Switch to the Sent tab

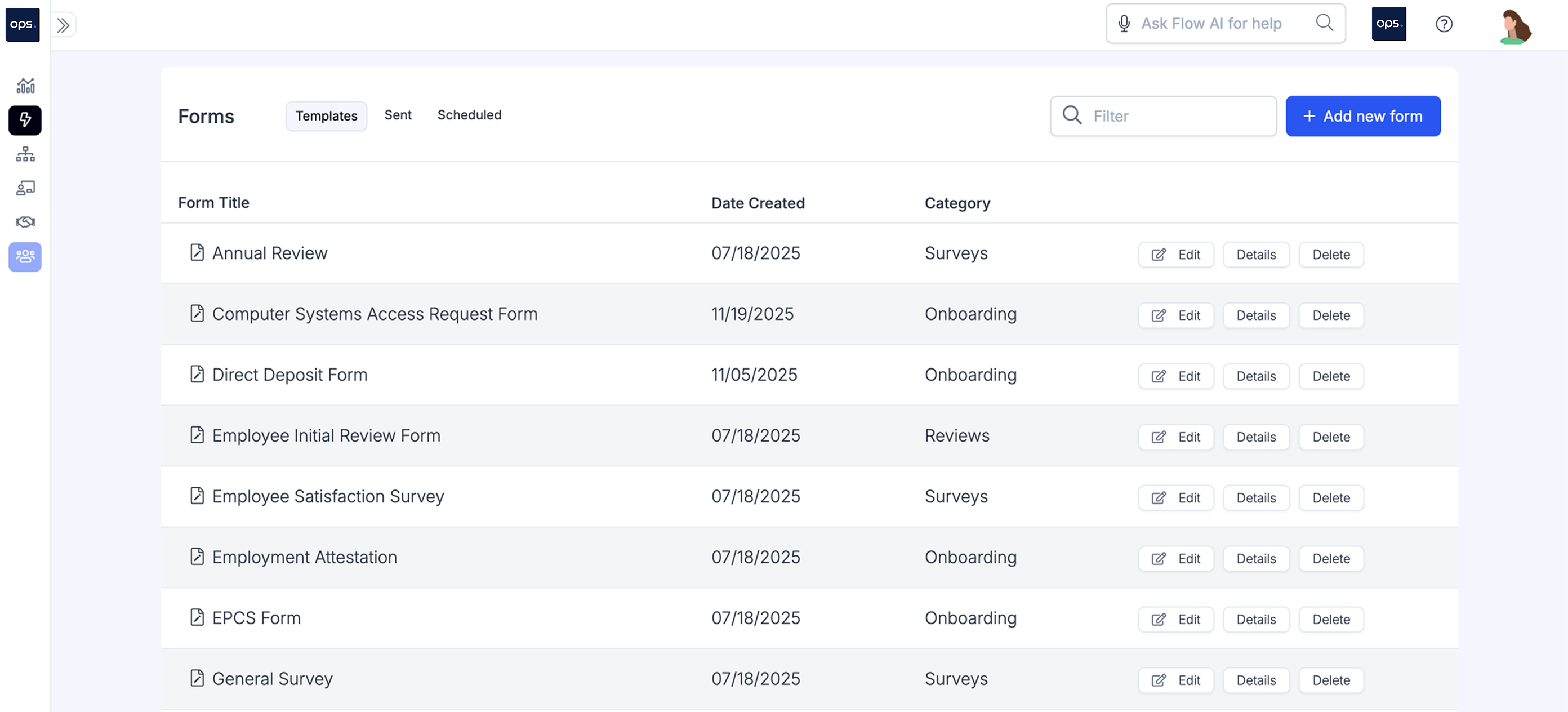tap(398, 115)
